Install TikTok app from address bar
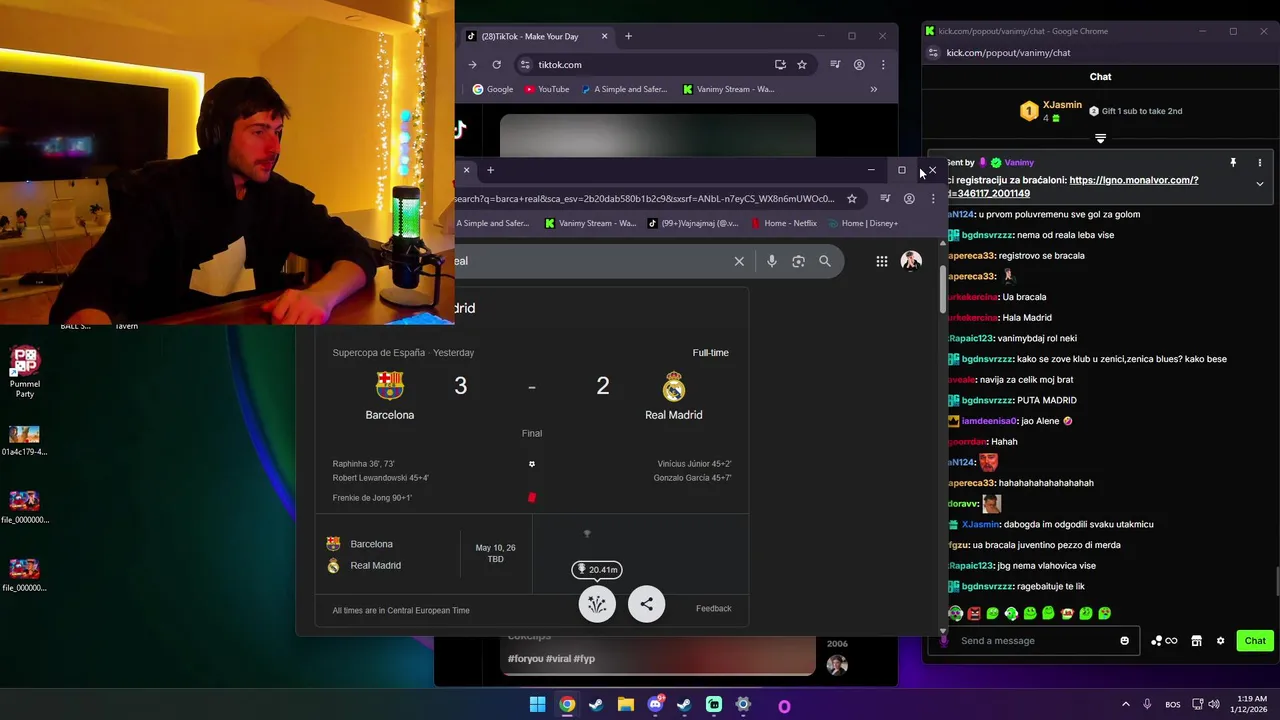Viewport: 1280px width, 720px height. 780,65
